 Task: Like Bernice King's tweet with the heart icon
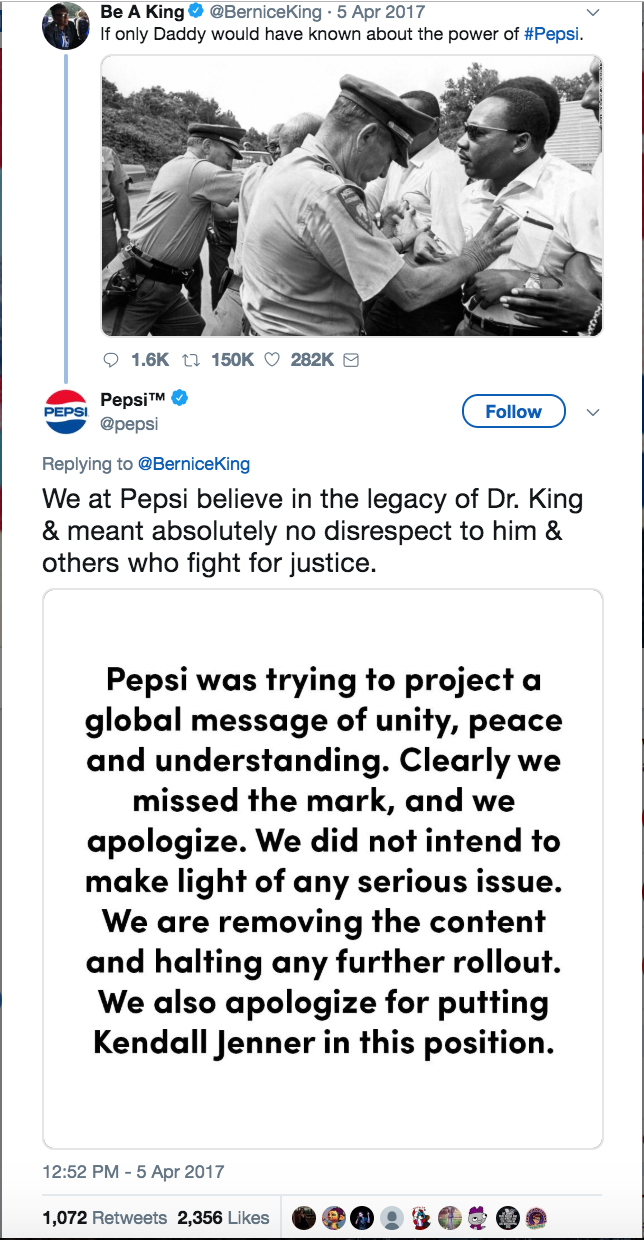tap(272, 360)
